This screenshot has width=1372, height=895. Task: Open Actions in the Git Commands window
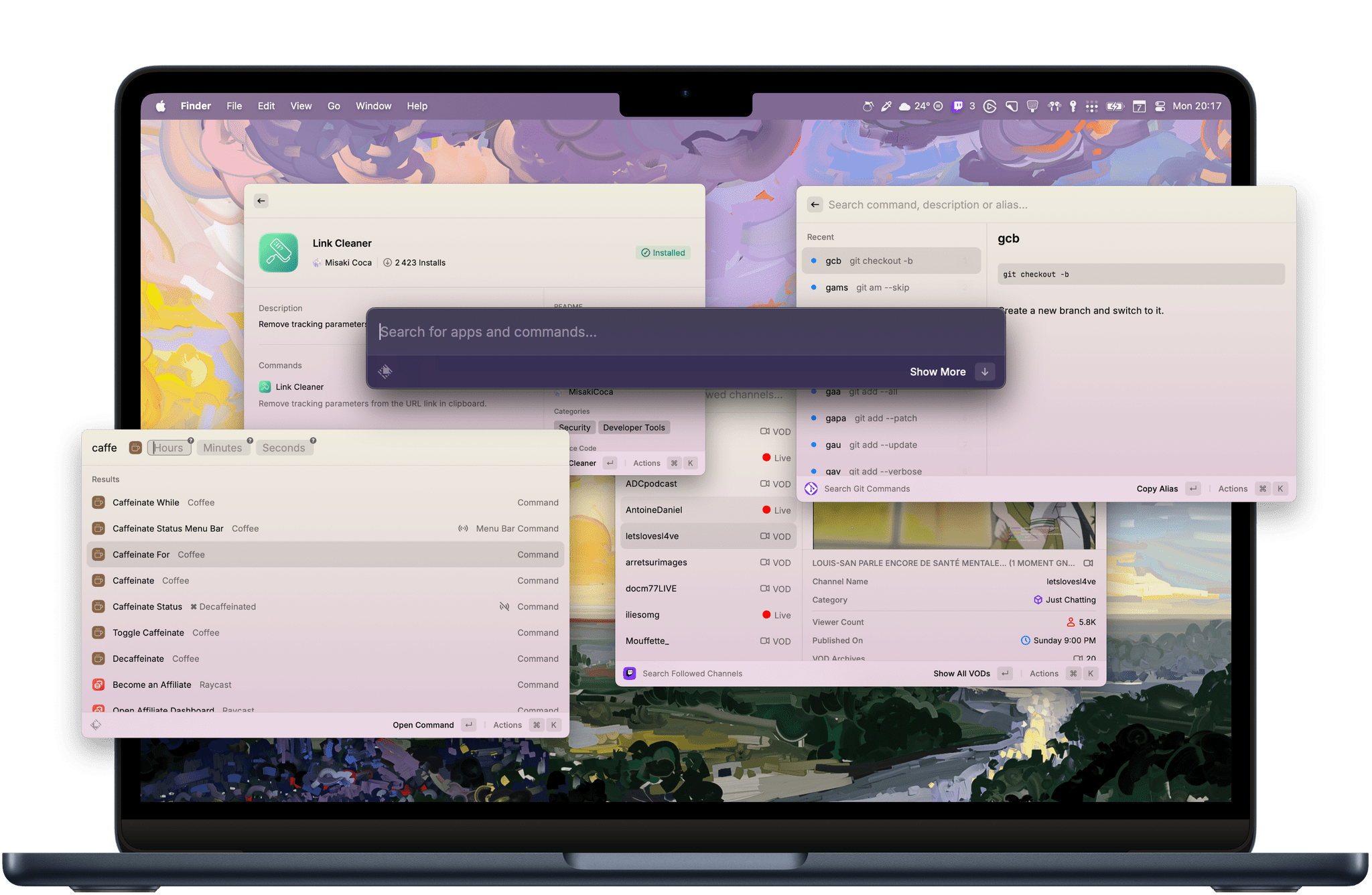point(1233,488)
